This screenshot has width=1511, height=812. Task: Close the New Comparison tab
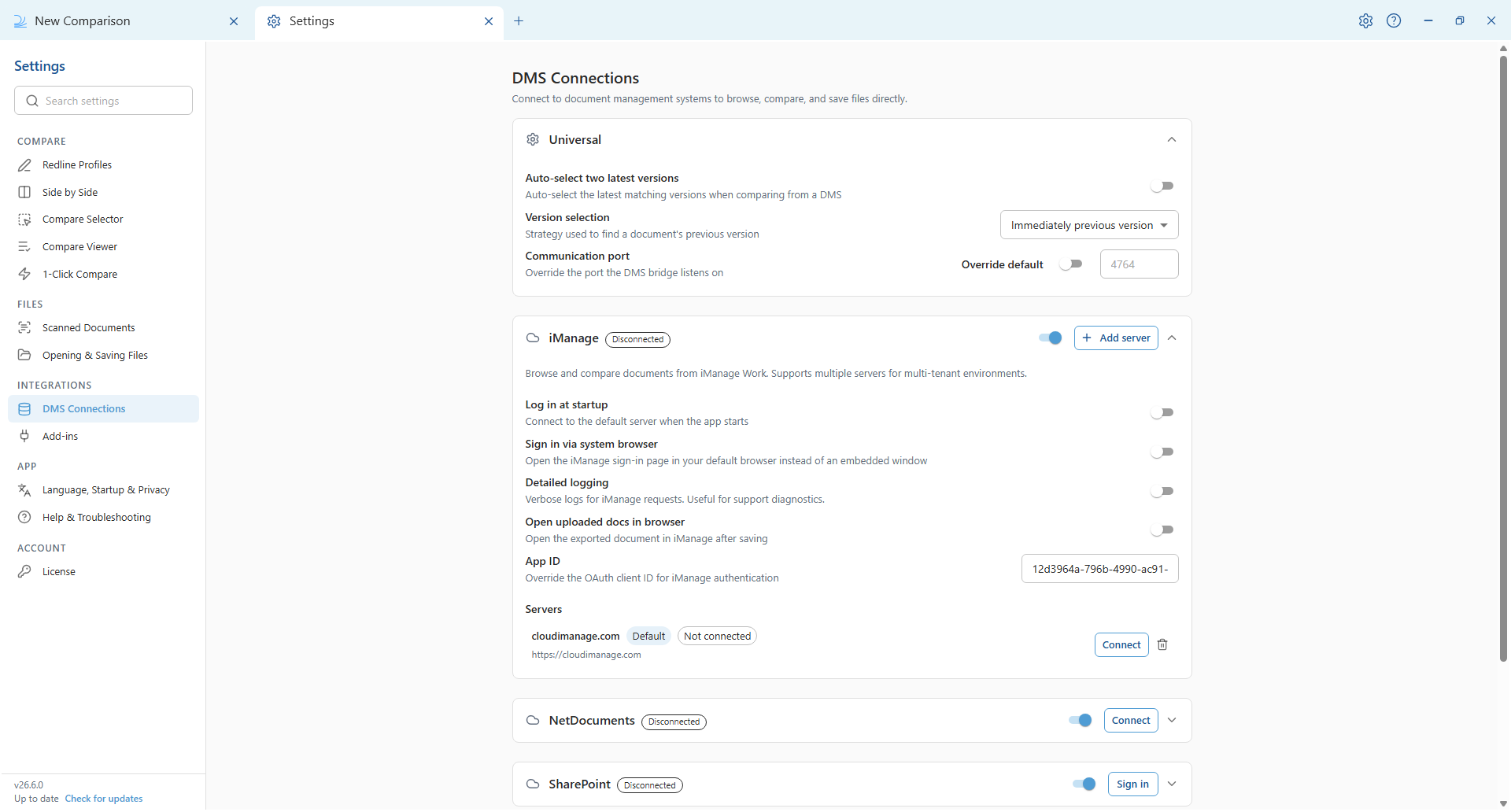tap(234, 21)
